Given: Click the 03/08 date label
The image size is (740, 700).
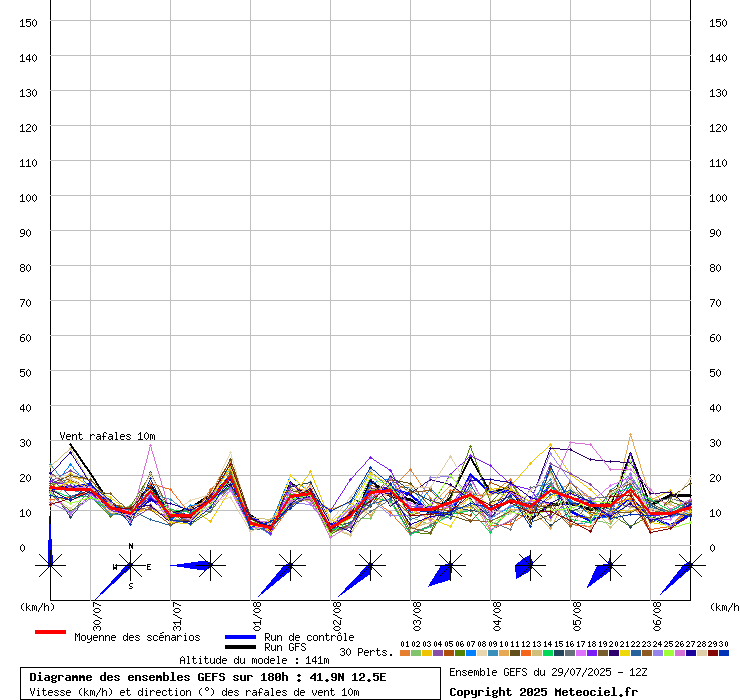Looking at the screenshot, I should (417, 616).
